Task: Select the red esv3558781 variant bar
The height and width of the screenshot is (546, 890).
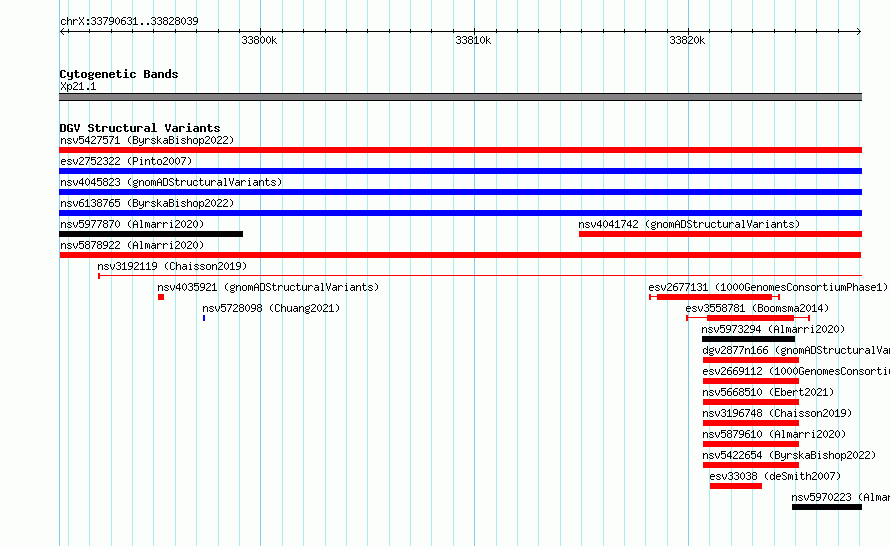Action: (748, 318)
